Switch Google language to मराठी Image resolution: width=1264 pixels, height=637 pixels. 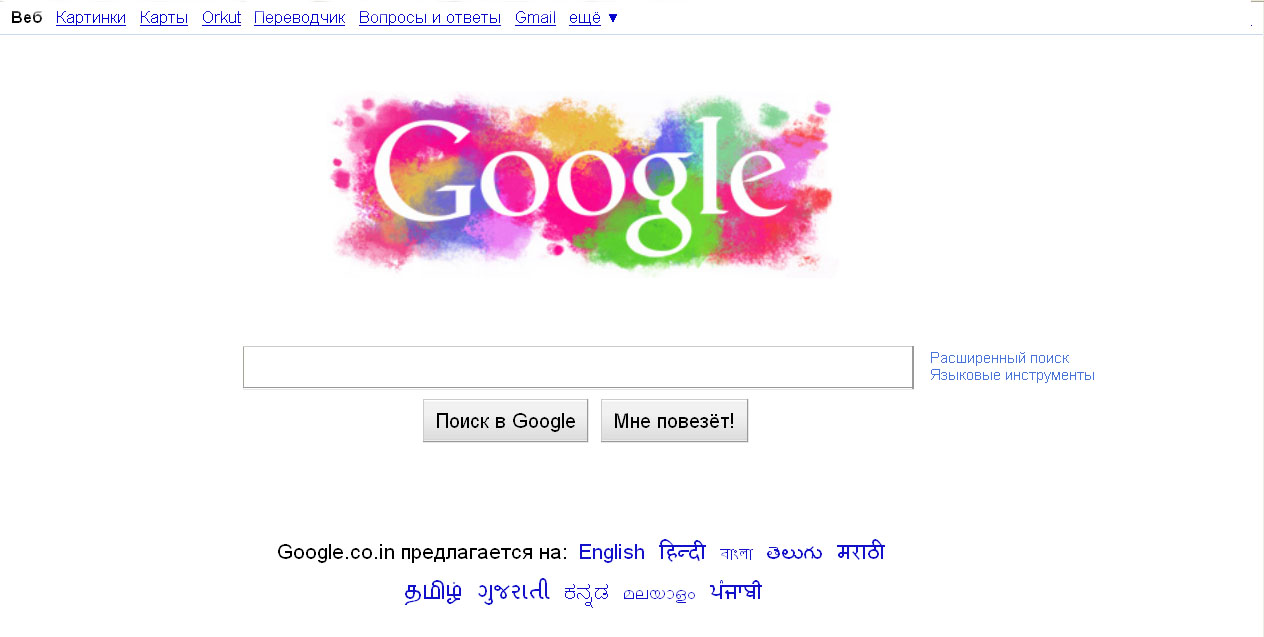(x=861, y=552)
